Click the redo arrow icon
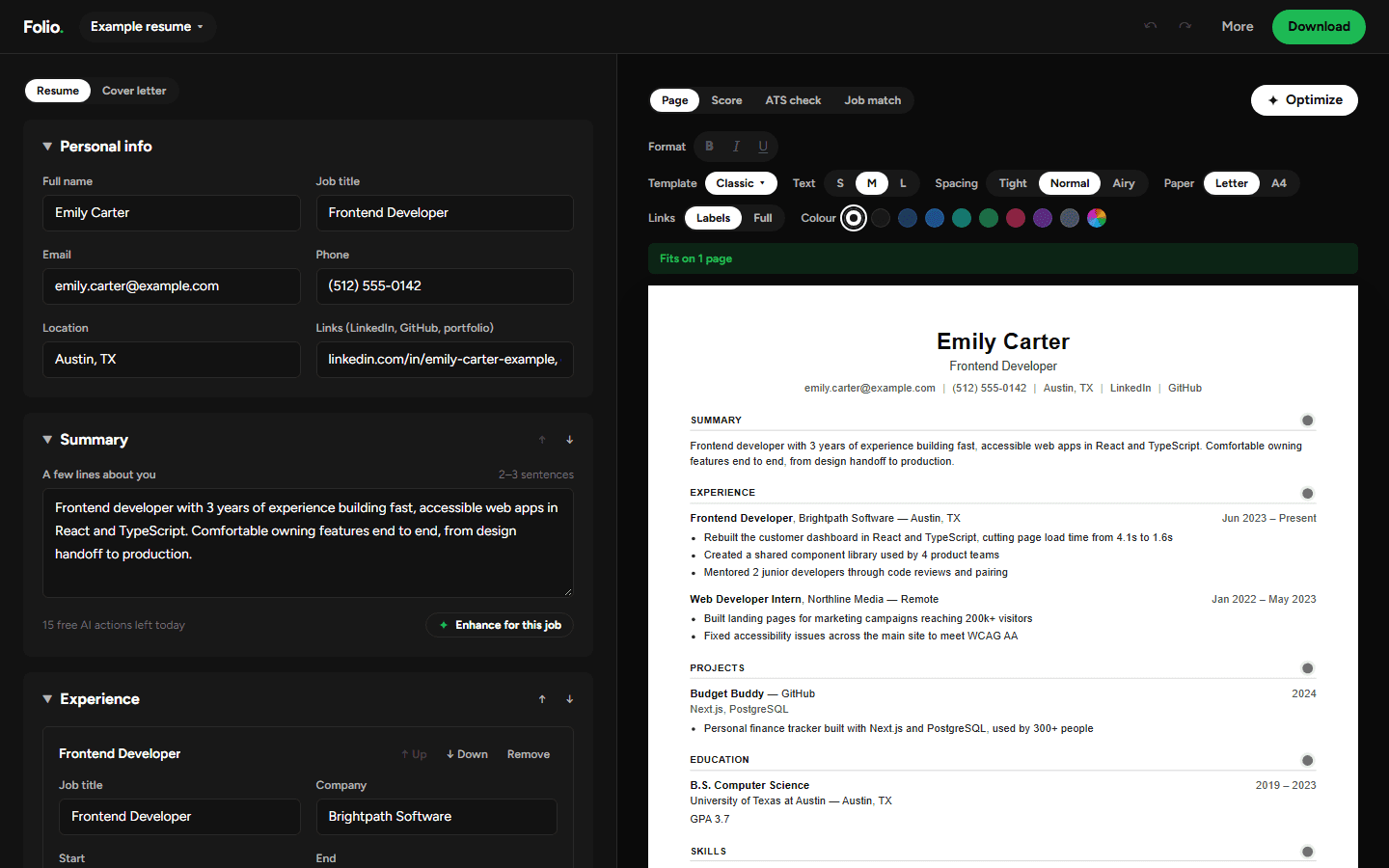 click(x=1185, y=26)
